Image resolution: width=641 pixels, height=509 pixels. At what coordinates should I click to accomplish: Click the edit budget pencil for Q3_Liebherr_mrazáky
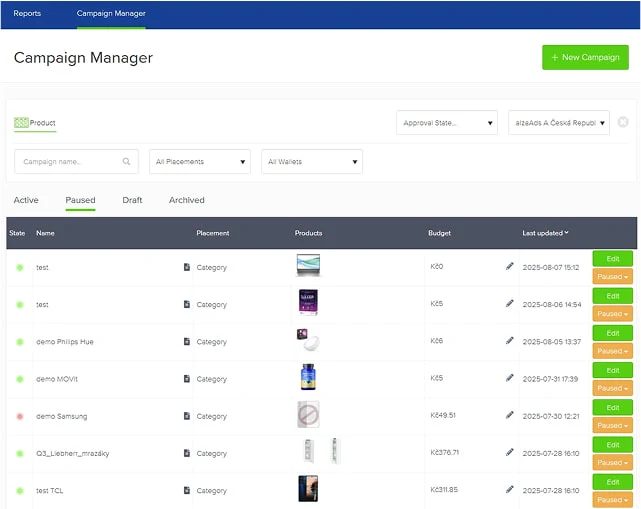[510, 452]
